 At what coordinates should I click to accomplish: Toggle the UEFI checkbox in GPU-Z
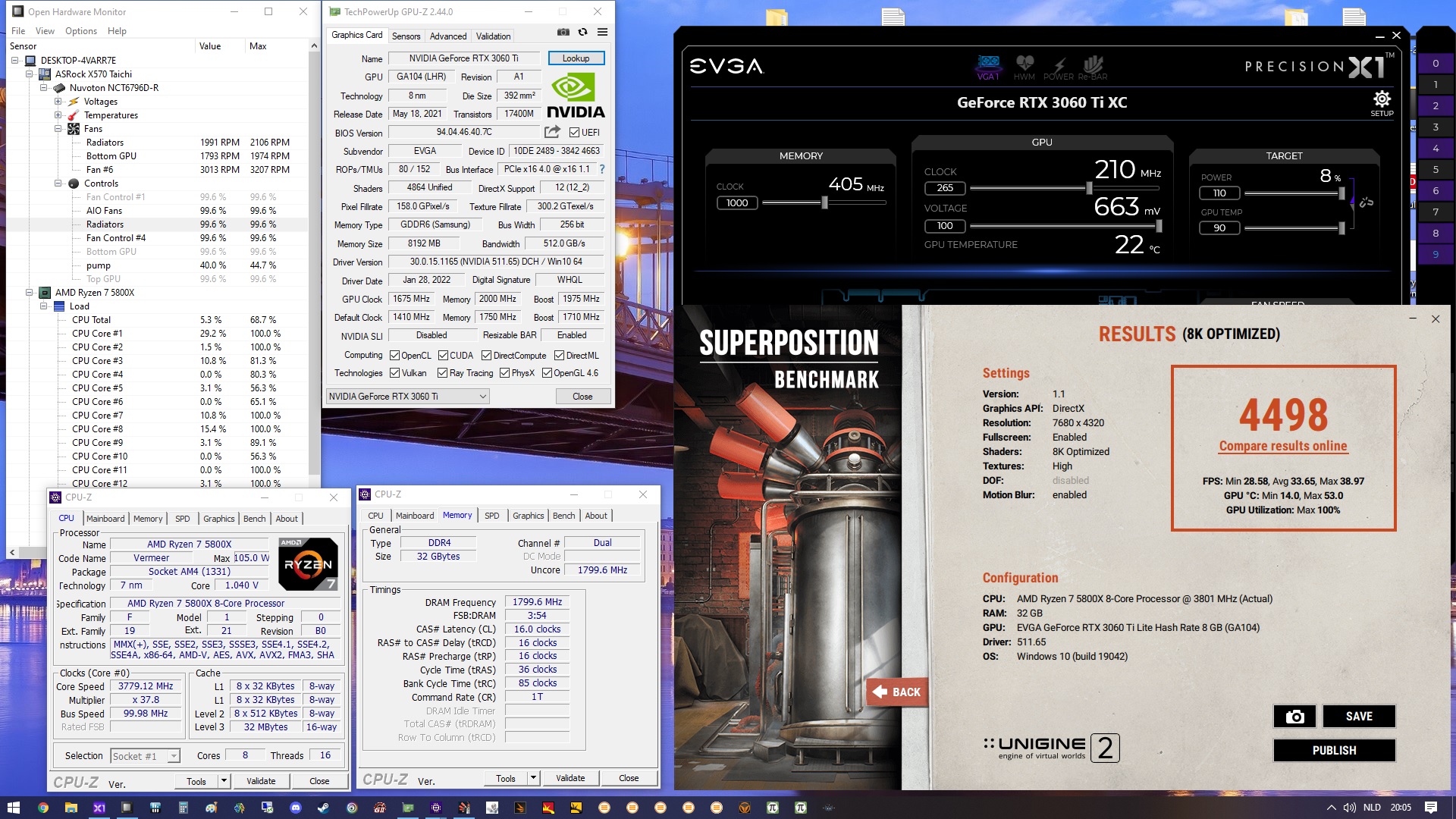574,133
